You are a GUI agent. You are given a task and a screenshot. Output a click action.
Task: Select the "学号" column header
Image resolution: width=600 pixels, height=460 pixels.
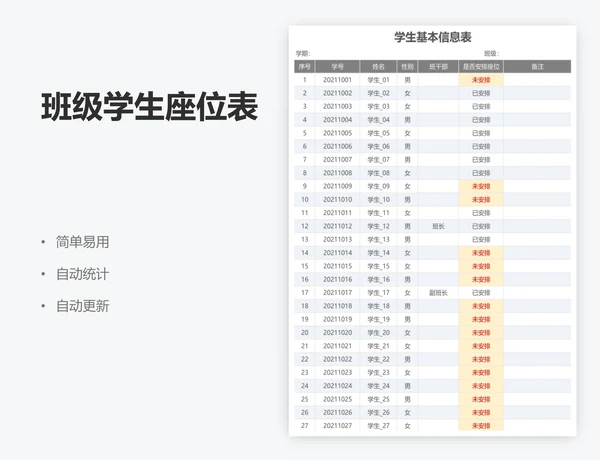(338, 67)
